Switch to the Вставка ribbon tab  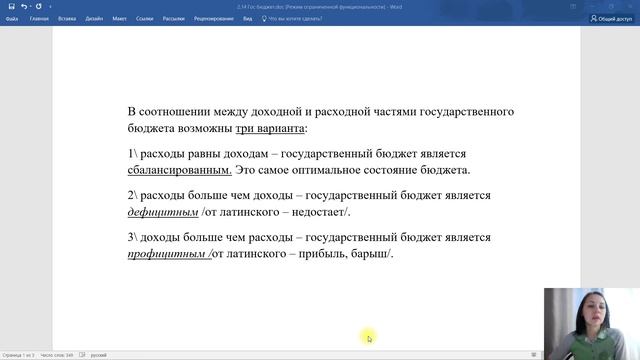tap(67, 19)
